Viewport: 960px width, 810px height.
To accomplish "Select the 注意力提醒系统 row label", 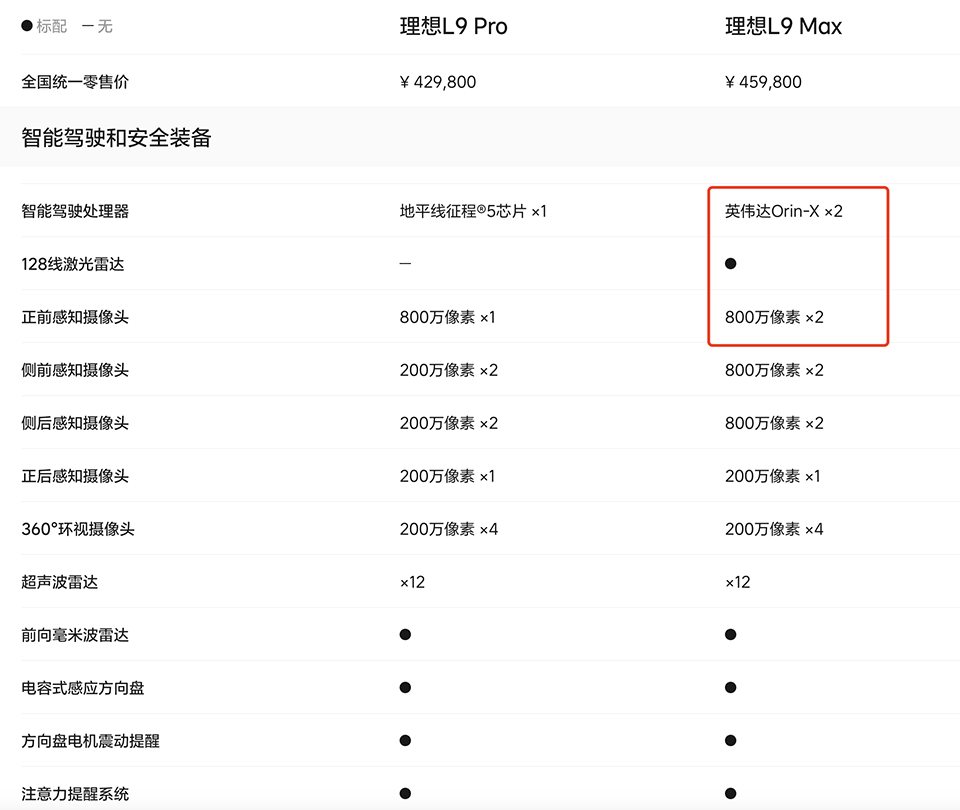I will [75, 794].
